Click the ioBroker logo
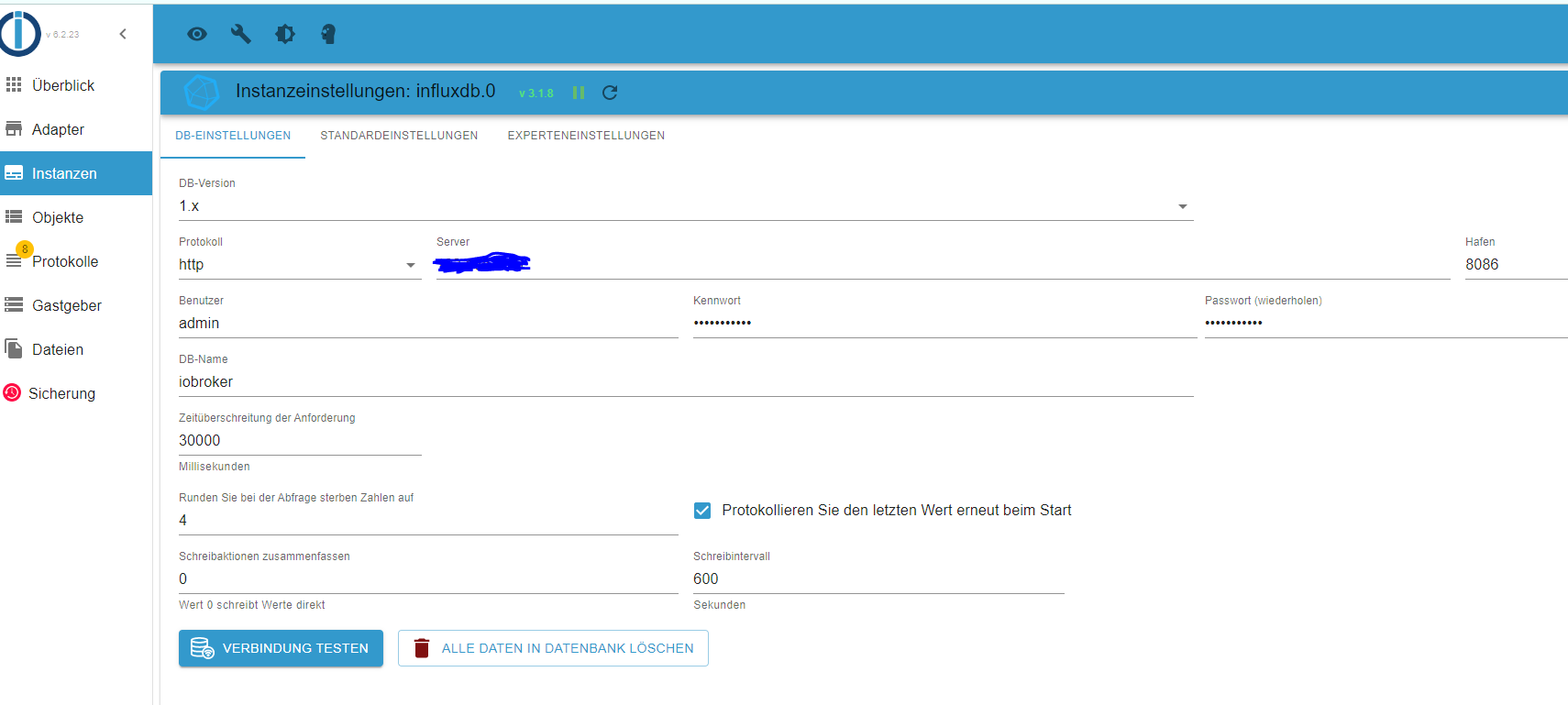 [x=20, y=34]
